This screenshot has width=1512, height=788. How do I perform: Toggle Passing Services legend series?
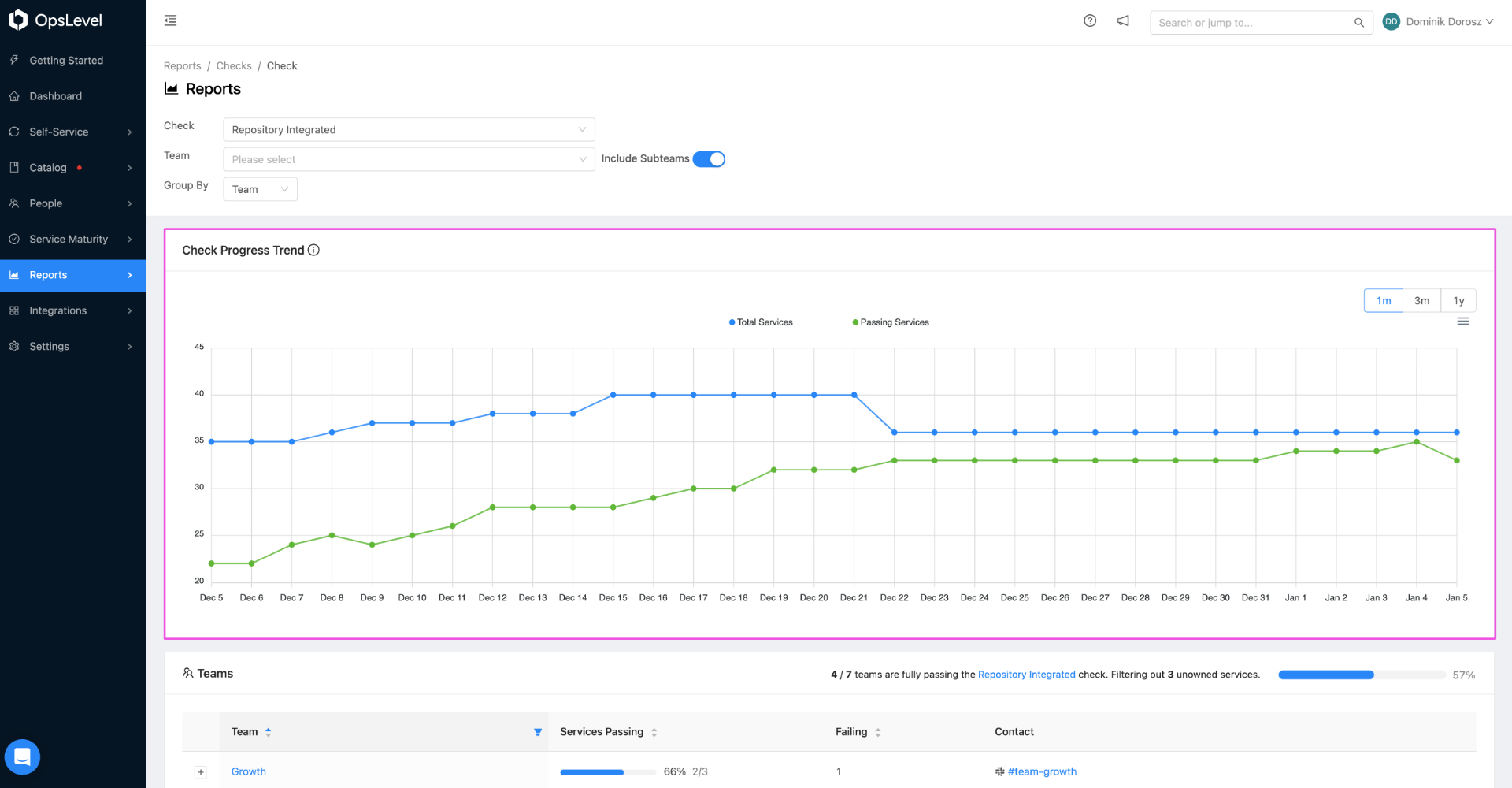point(891,322)
